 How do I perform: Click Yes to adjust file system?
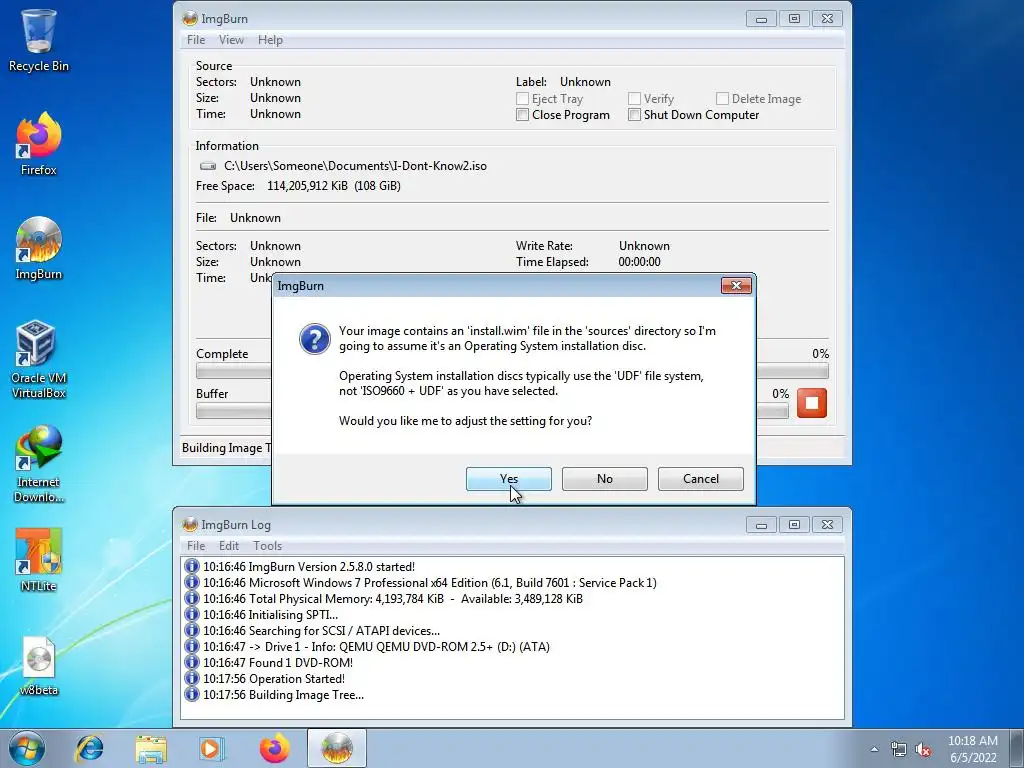pos(509,479)
